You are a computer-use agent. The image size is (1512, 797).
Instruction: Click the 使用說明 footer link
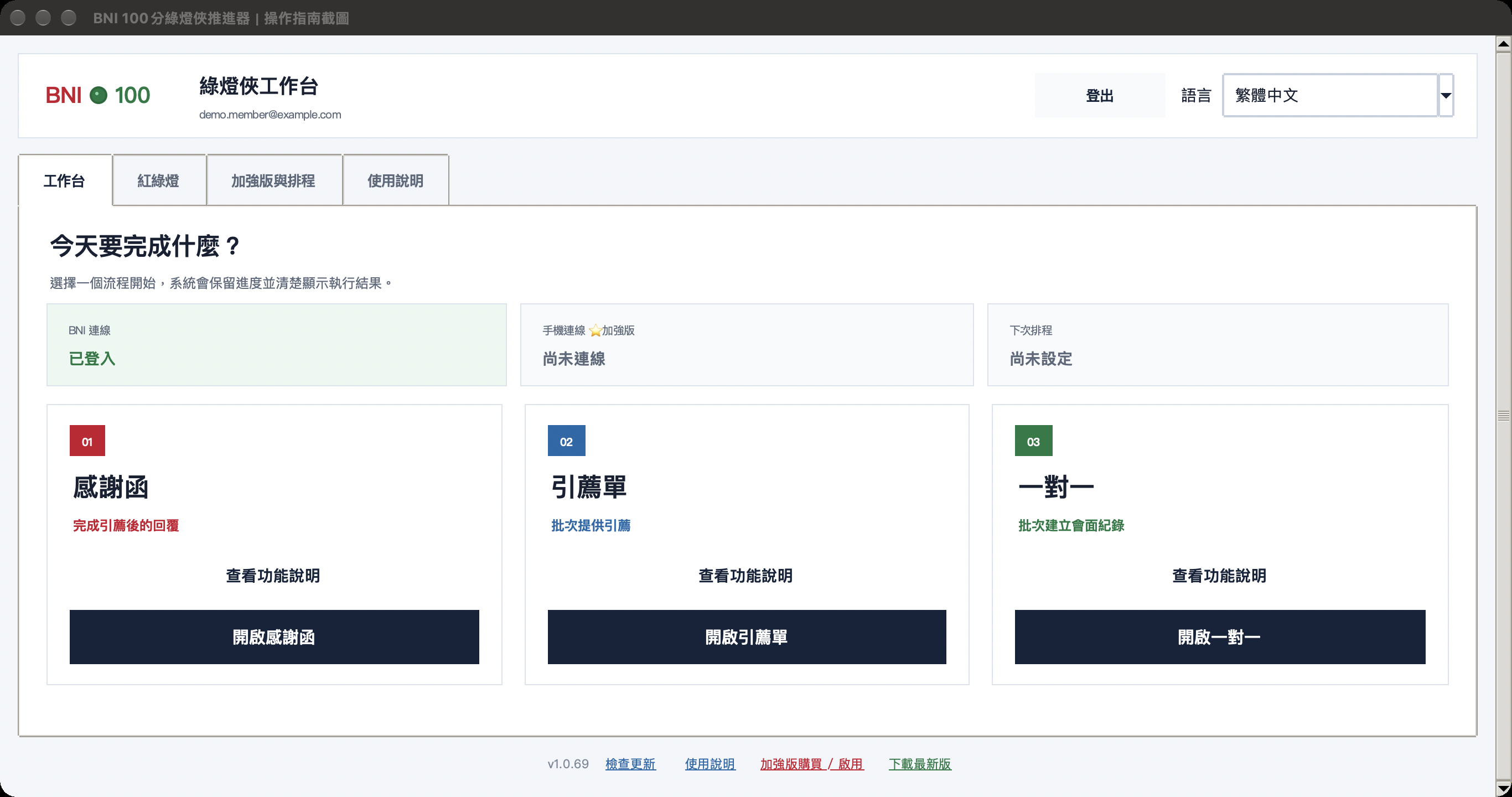[x=710, y=764]
